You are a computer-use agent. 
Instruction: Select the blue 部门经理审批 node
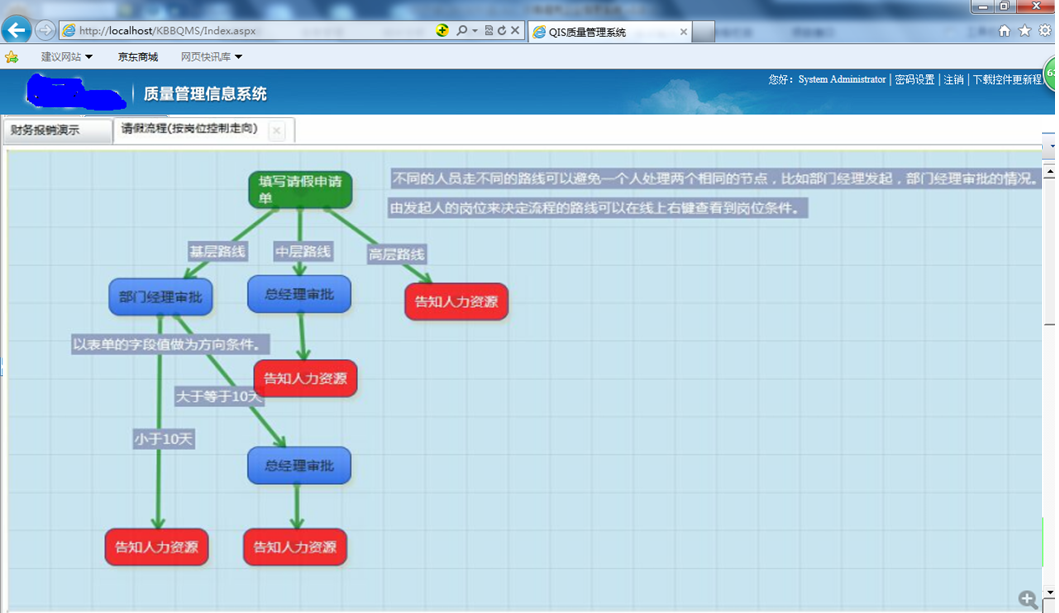click(x=160, y=297)
